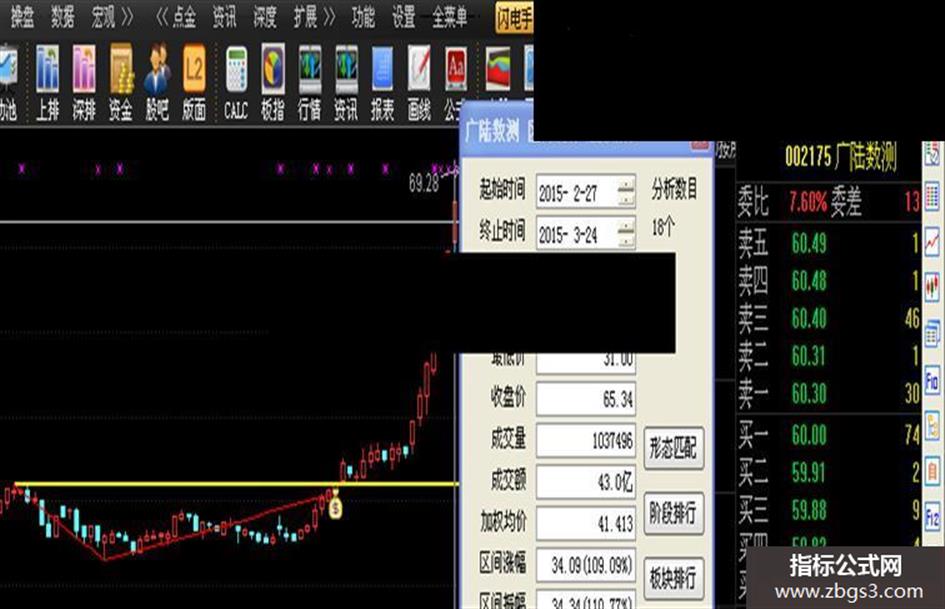This screenshot has height=609, width=945.
Task: Click the F12 sidebar icon
Action: pyautogui.click(x=932, y=516)
